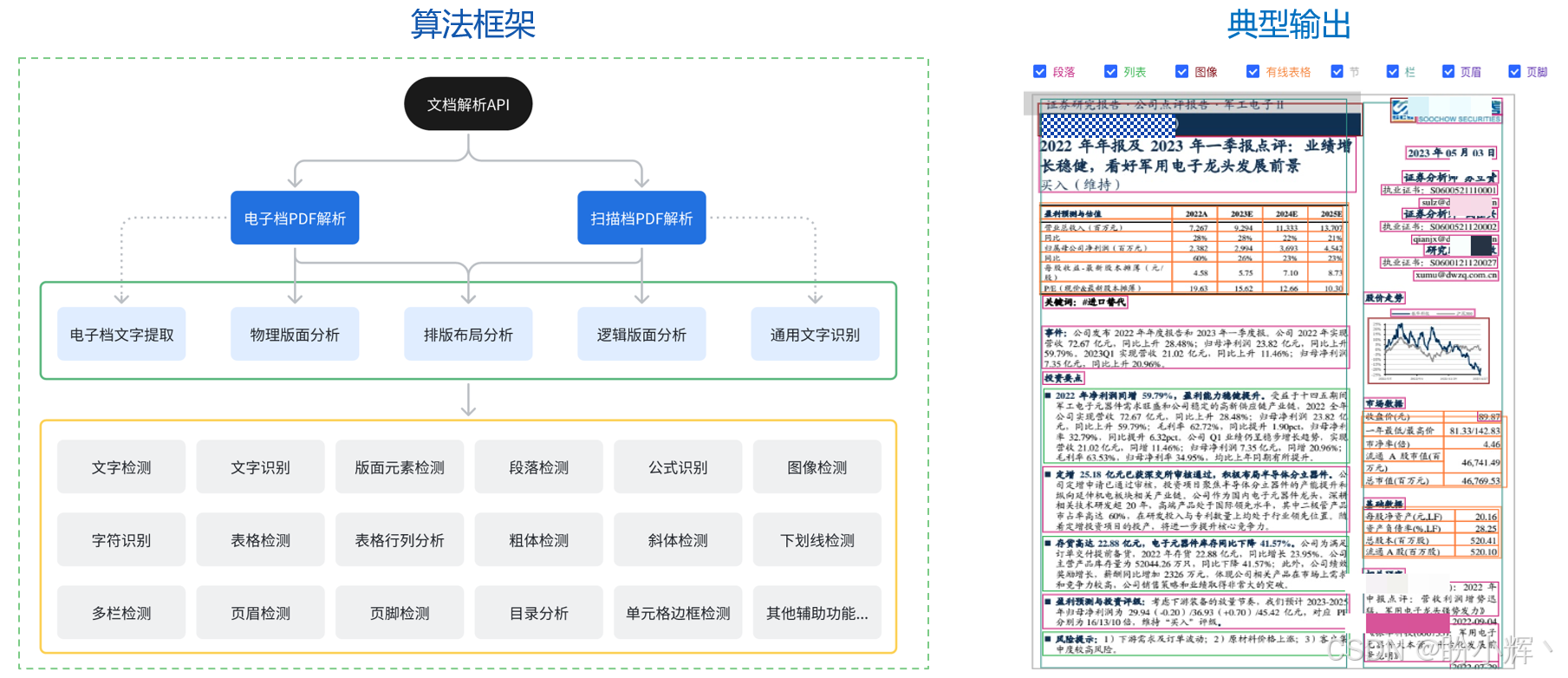The width and height of the screenshot is (1568, 678).
Task: Click the 文字识别 box
Action: click(260, 466)
